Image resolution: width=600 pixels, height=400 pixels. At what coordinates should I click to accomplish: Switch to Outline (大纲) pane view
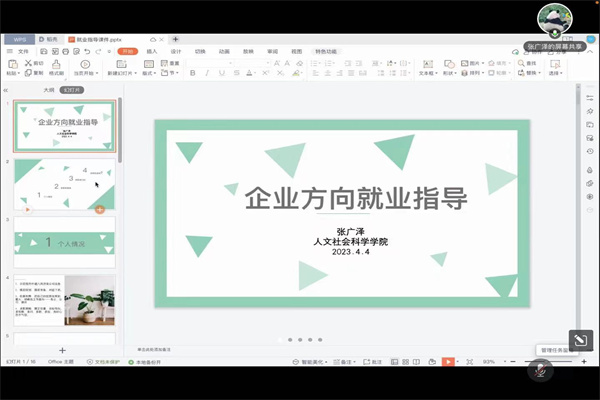pos(47,89)
